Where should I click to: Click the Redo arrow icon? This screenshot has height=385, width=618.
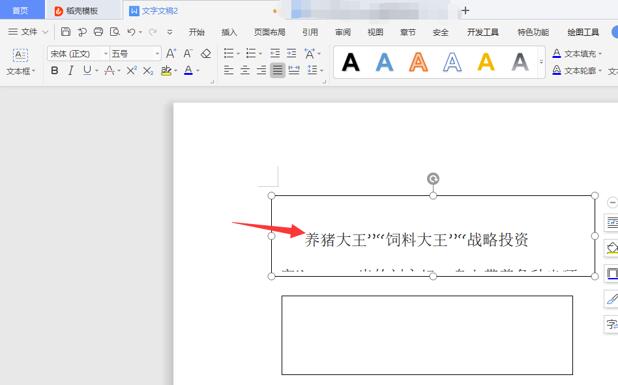(x=153, y=32)
